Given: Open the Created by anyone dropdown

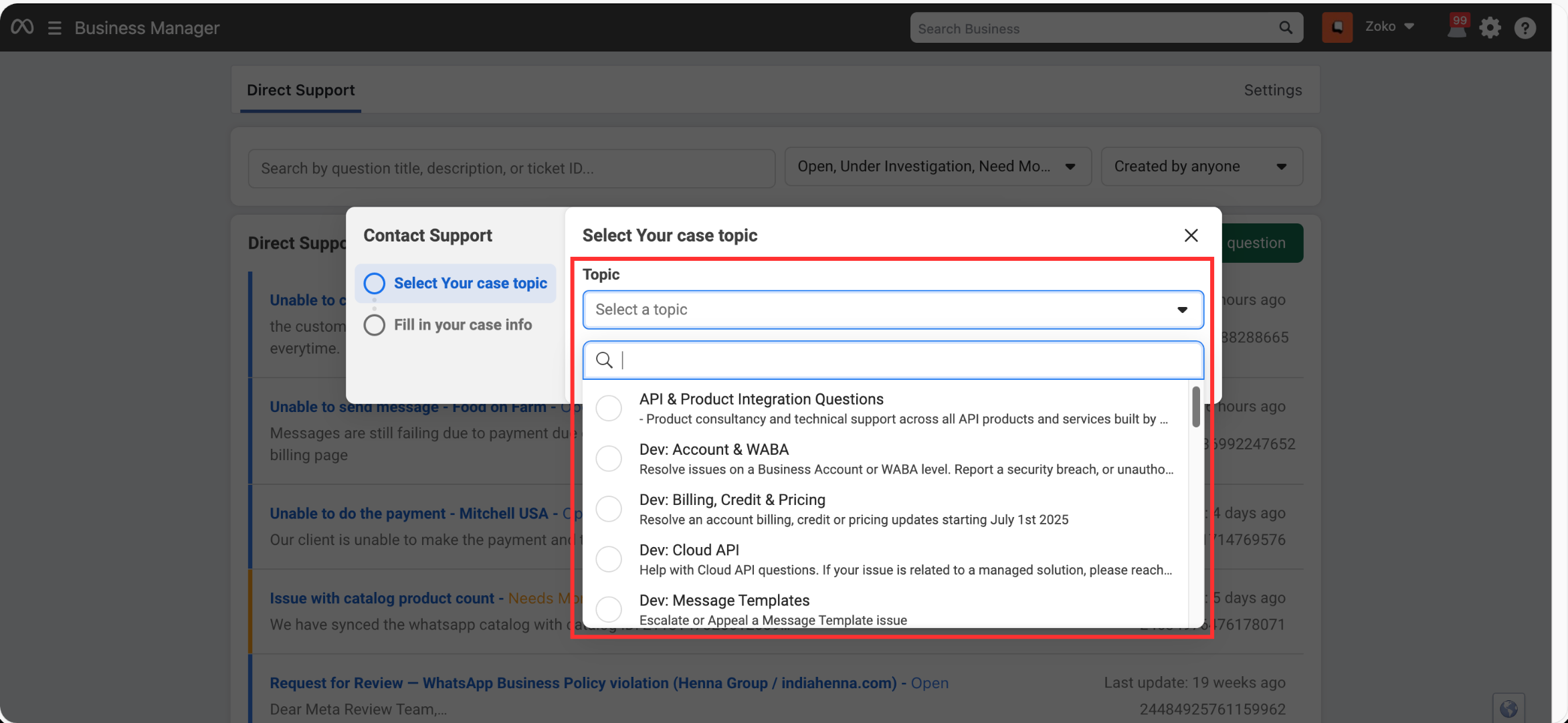Looking at the screenshot, I should (x=1201, y=167).
